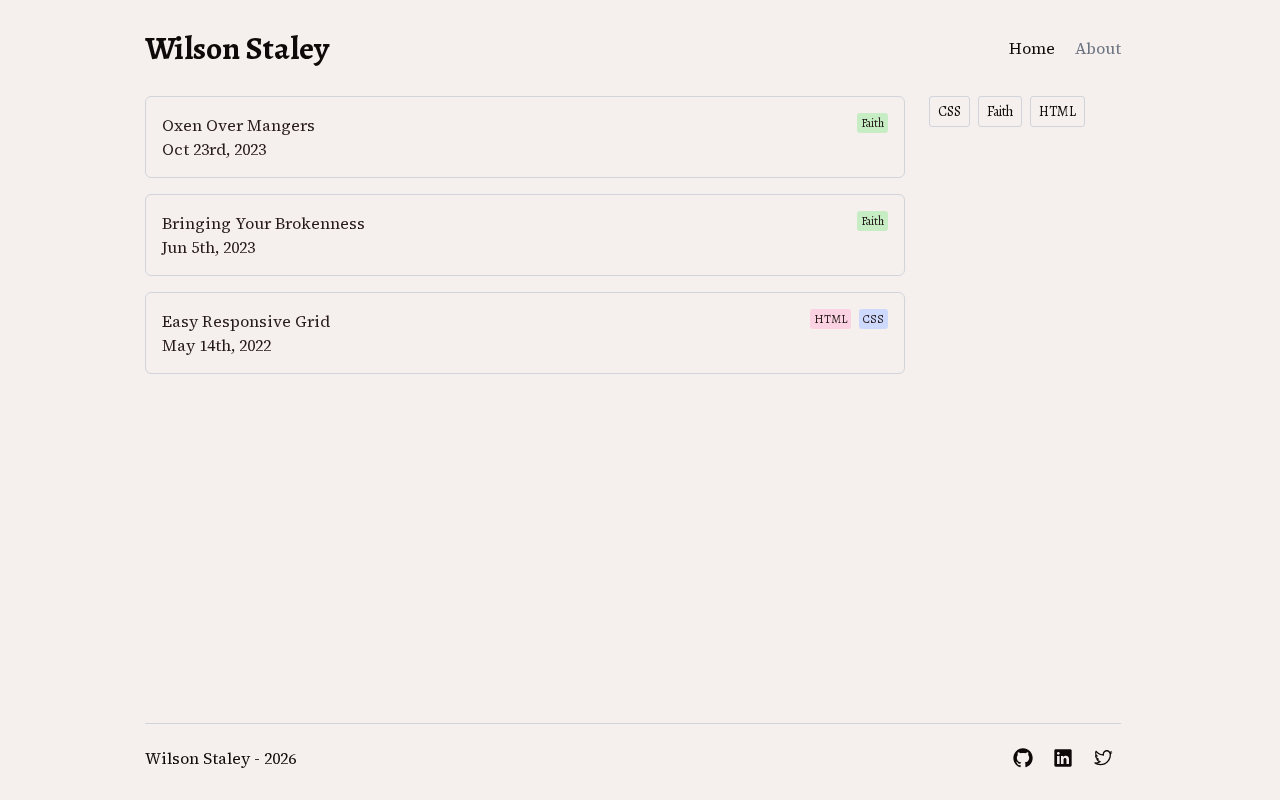Select the Faith tag in the sidebar
This screenshot has width=1280, height=800.
(x=1000, y=112)
